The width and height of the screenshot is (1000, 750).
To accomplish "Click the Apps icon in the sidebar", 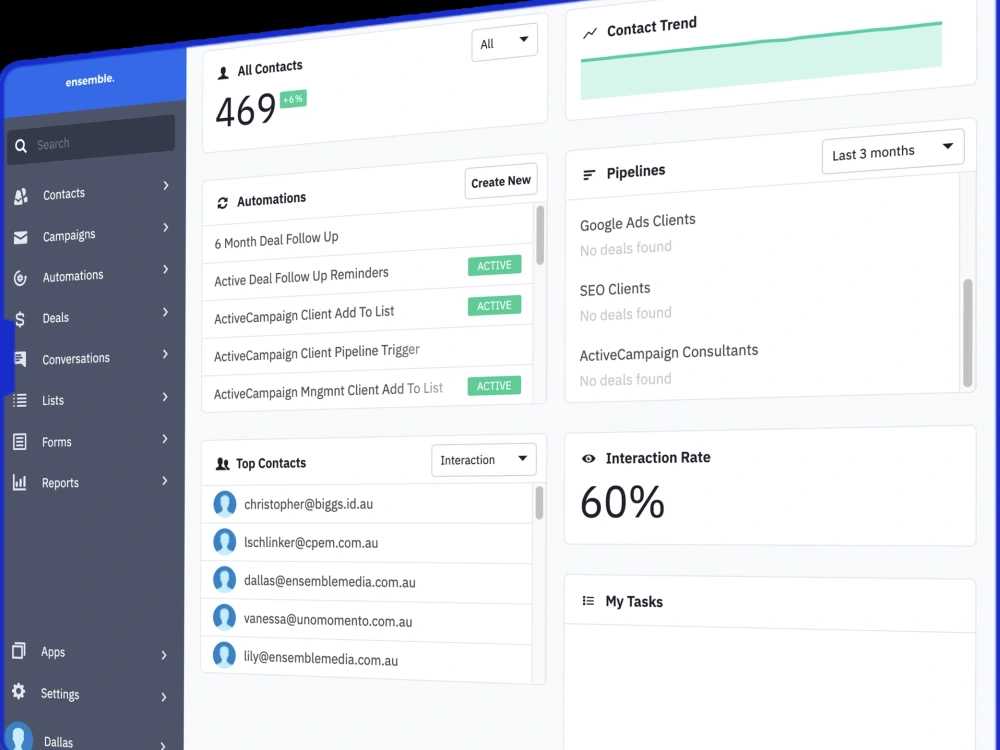I will (18, 651).
